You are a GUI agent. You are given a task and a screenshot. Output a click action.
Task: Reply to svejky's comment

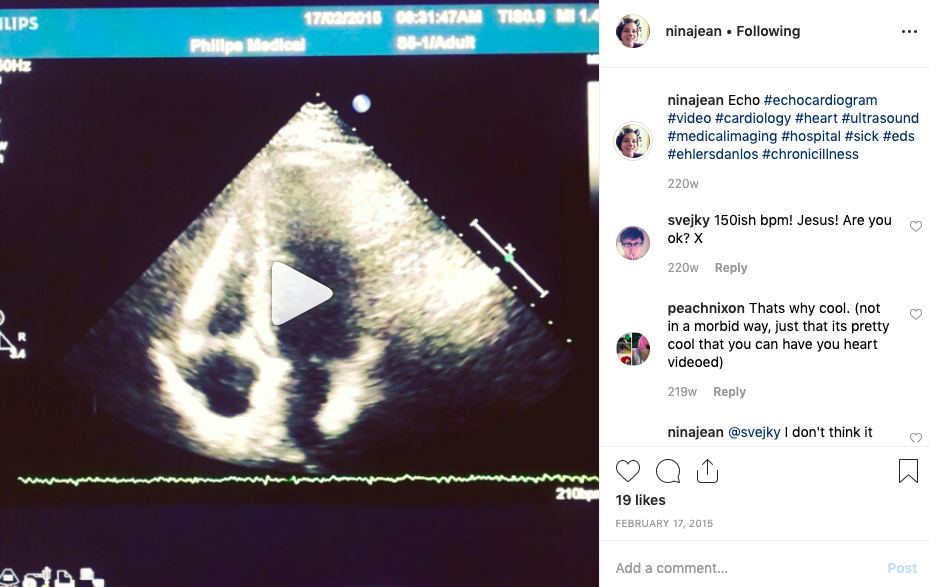click(x=731, y=268)
